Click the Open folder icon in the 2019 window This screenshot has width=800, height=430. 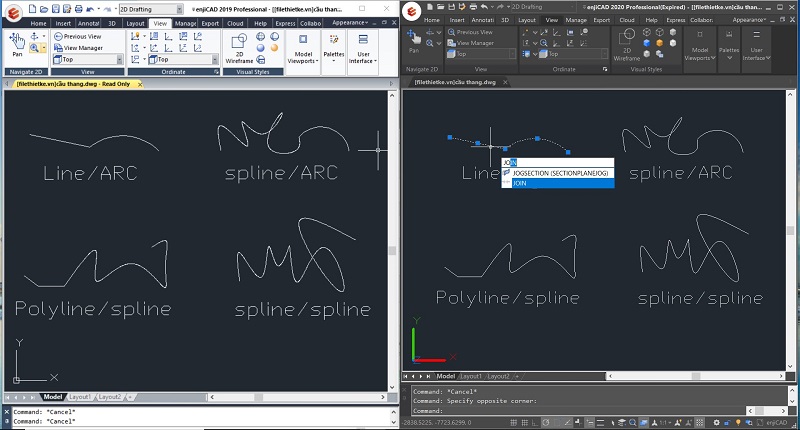point(44,9)
